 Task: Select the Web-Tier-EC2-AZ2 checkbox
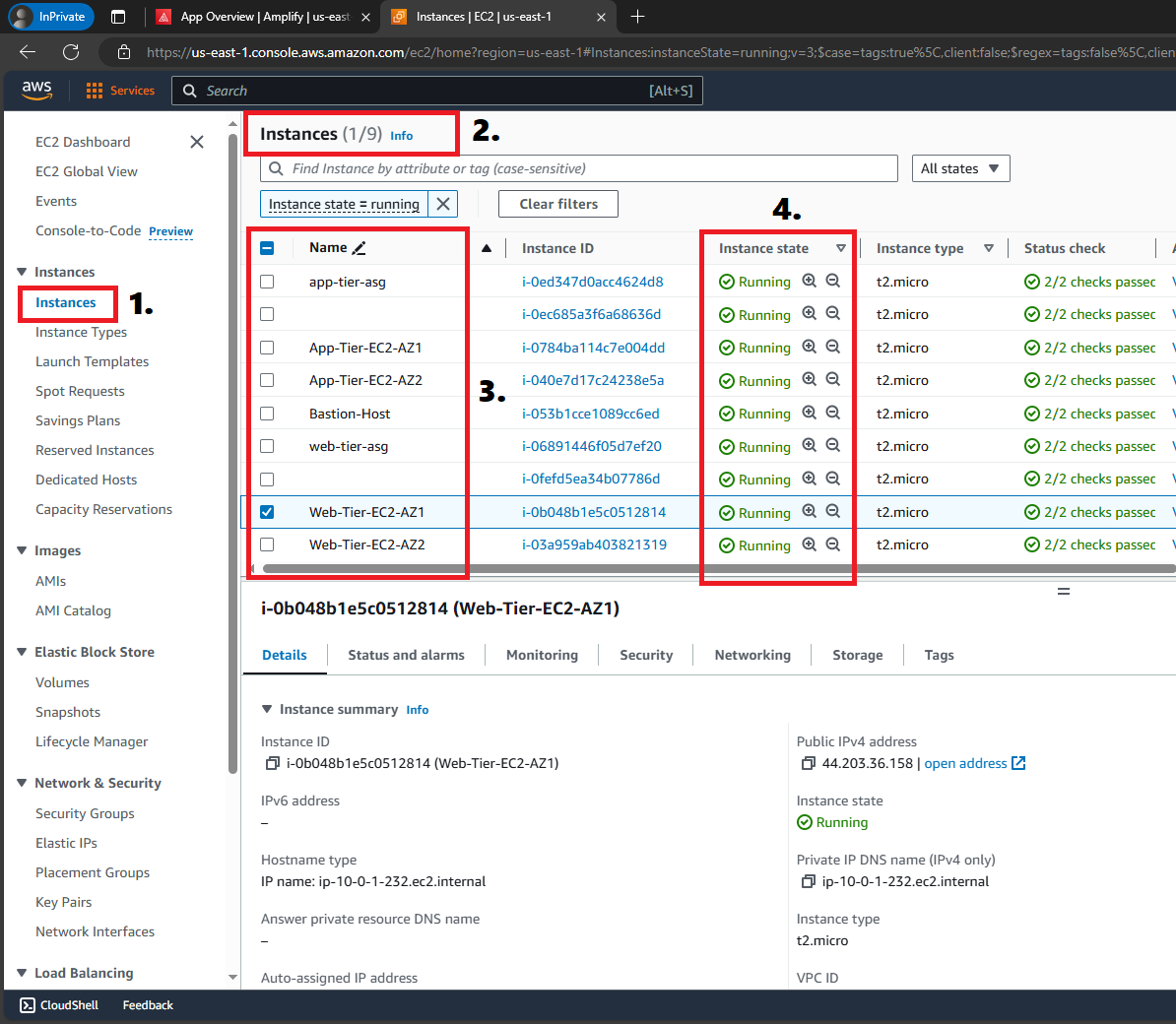[267, 544]
